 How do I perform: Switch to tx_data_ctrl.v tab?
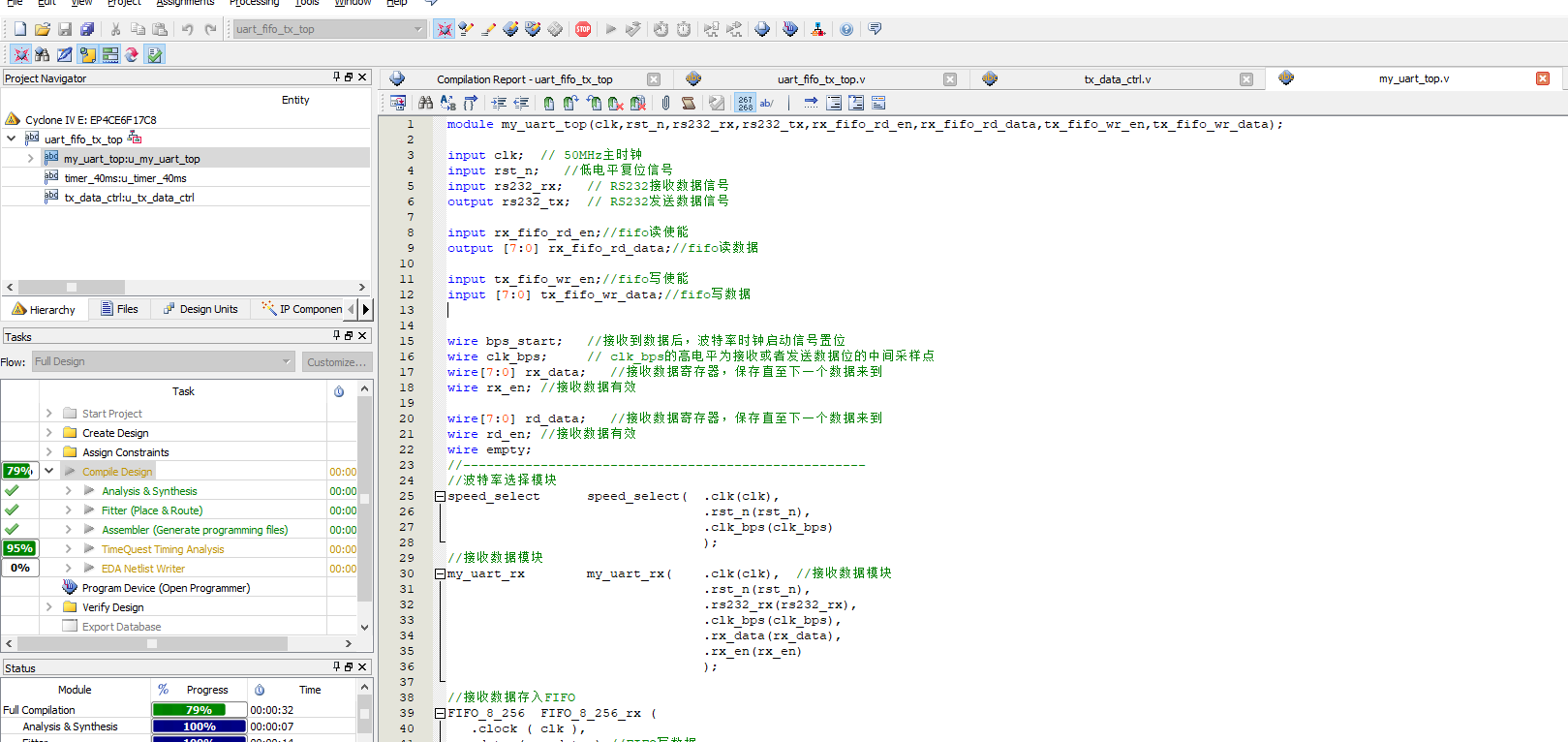click(1118, 79)
